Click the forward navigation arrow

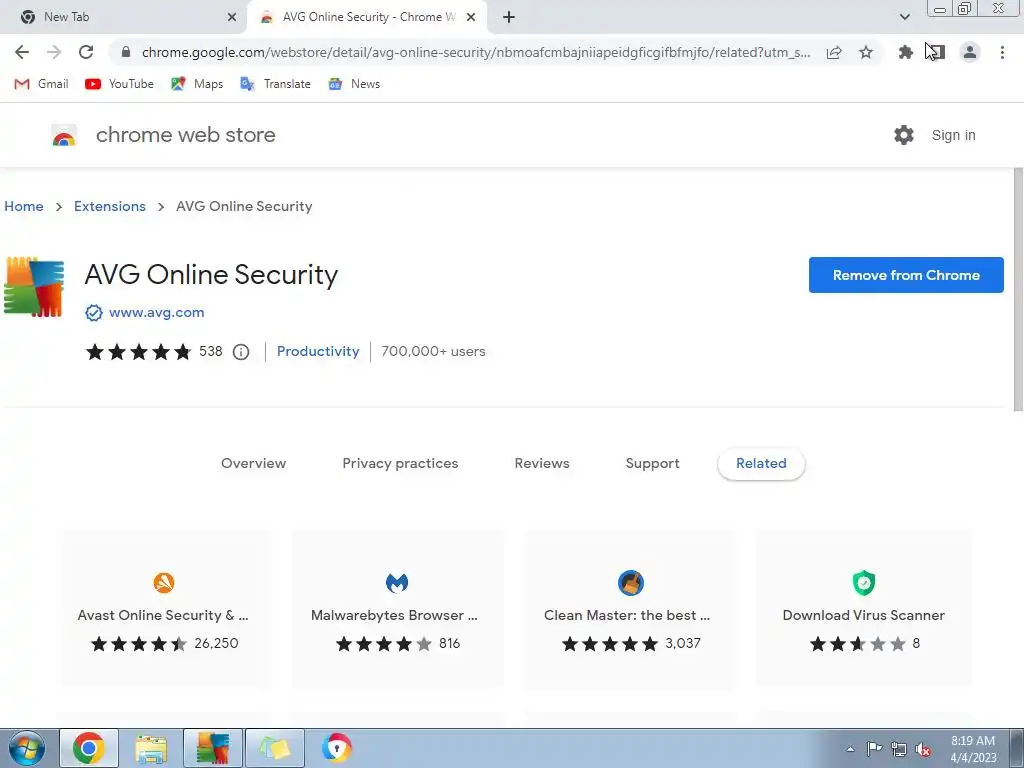click(54, 52)
